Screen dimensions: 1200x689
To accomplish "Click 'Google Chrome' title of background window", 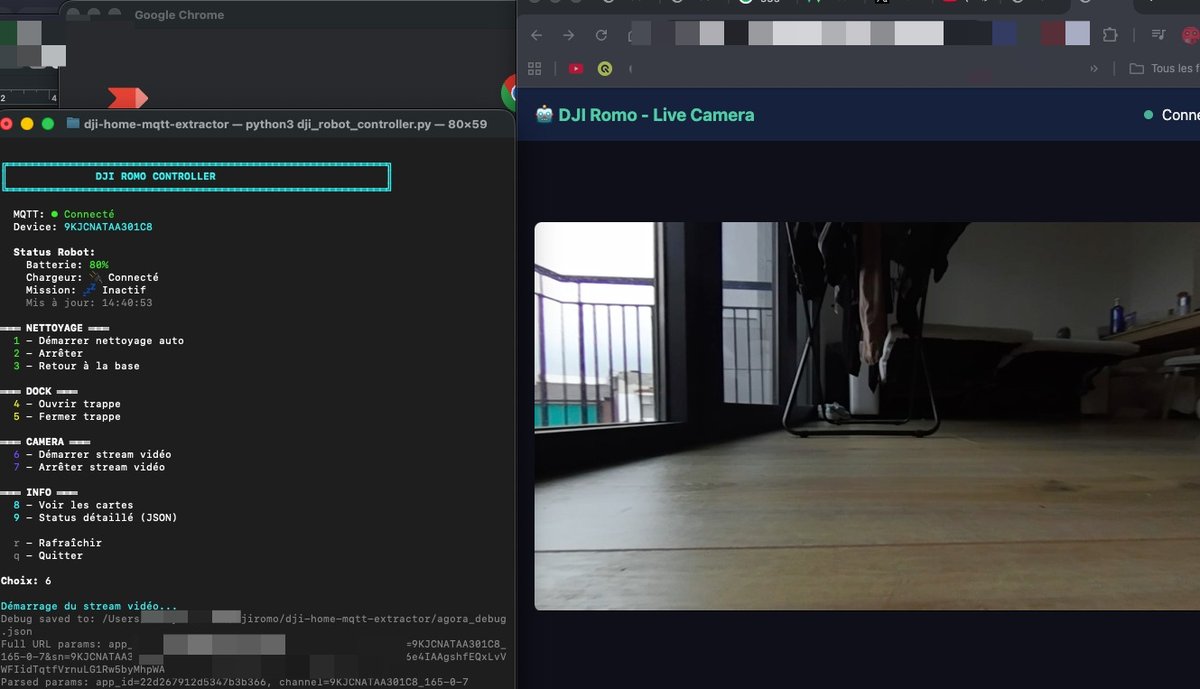I will point(179,15).
